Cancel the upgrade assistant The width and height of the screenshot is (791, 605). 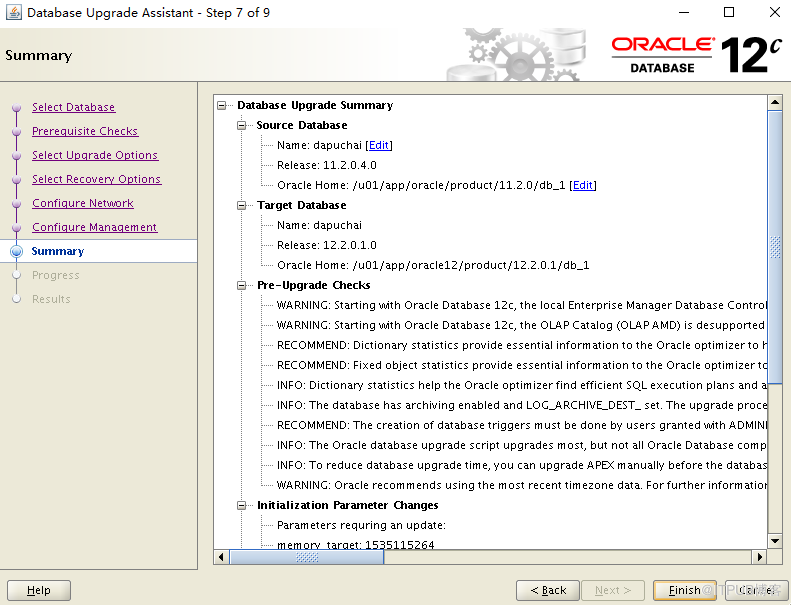point(755,590)
